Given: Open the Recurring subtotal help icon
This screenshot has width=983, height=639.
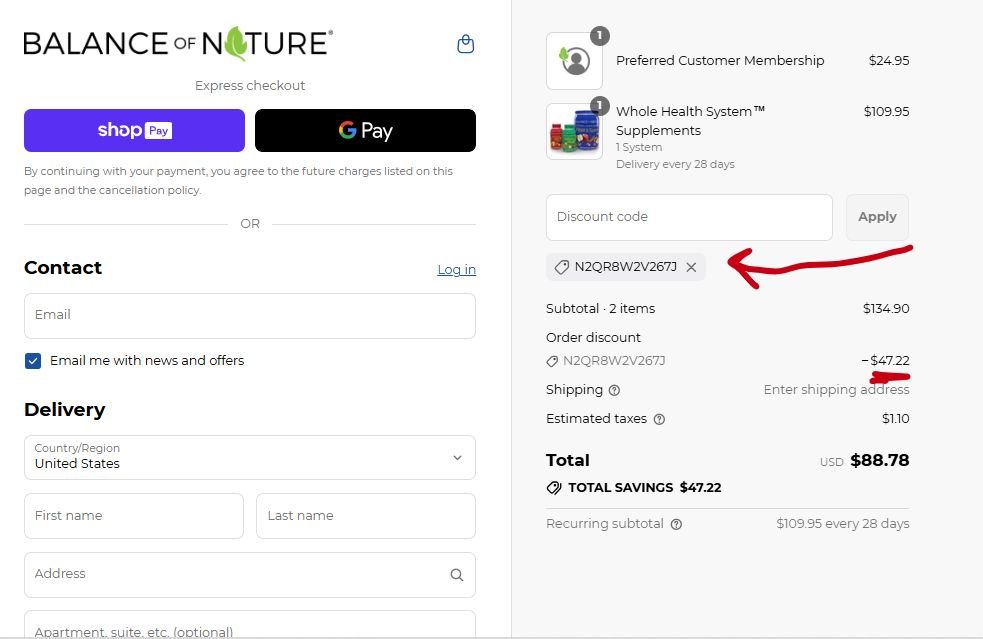Looking at the screenshot, I should pyautogui.click(x=676, y=524).
